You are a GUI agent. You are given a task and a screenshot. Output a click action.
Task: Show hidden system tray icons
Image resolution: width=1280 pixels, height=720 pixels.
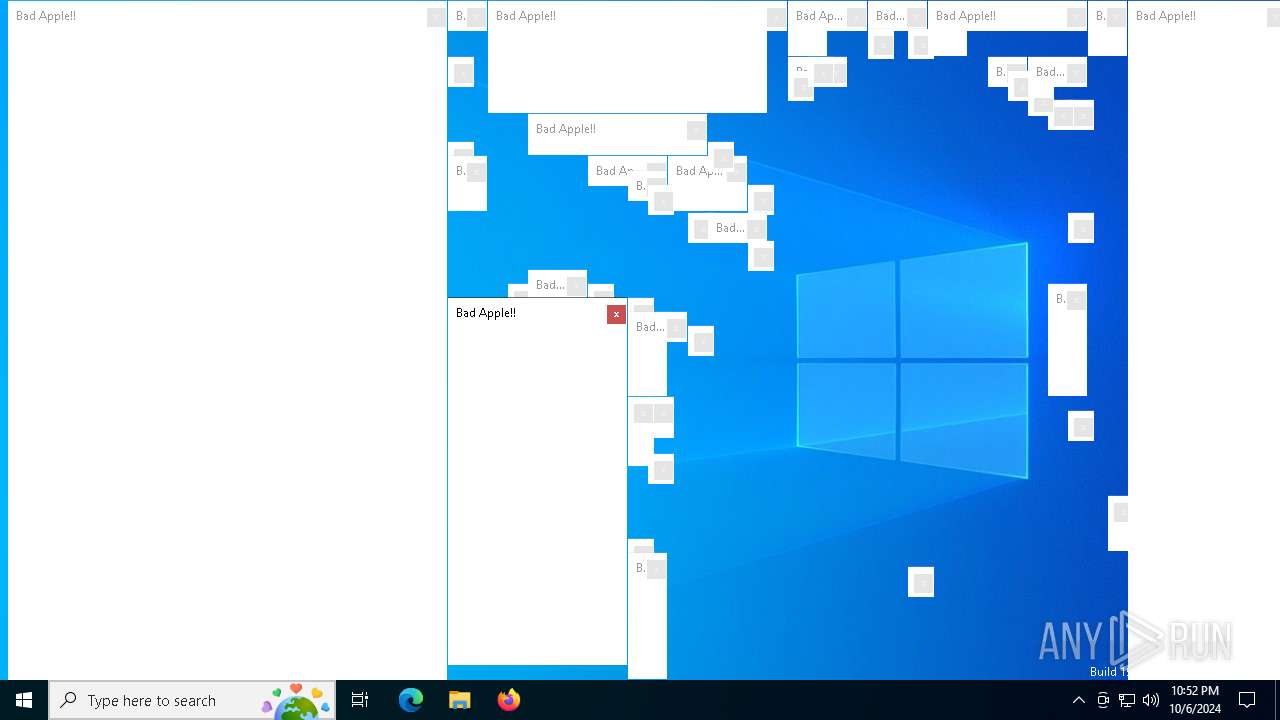1078,700
